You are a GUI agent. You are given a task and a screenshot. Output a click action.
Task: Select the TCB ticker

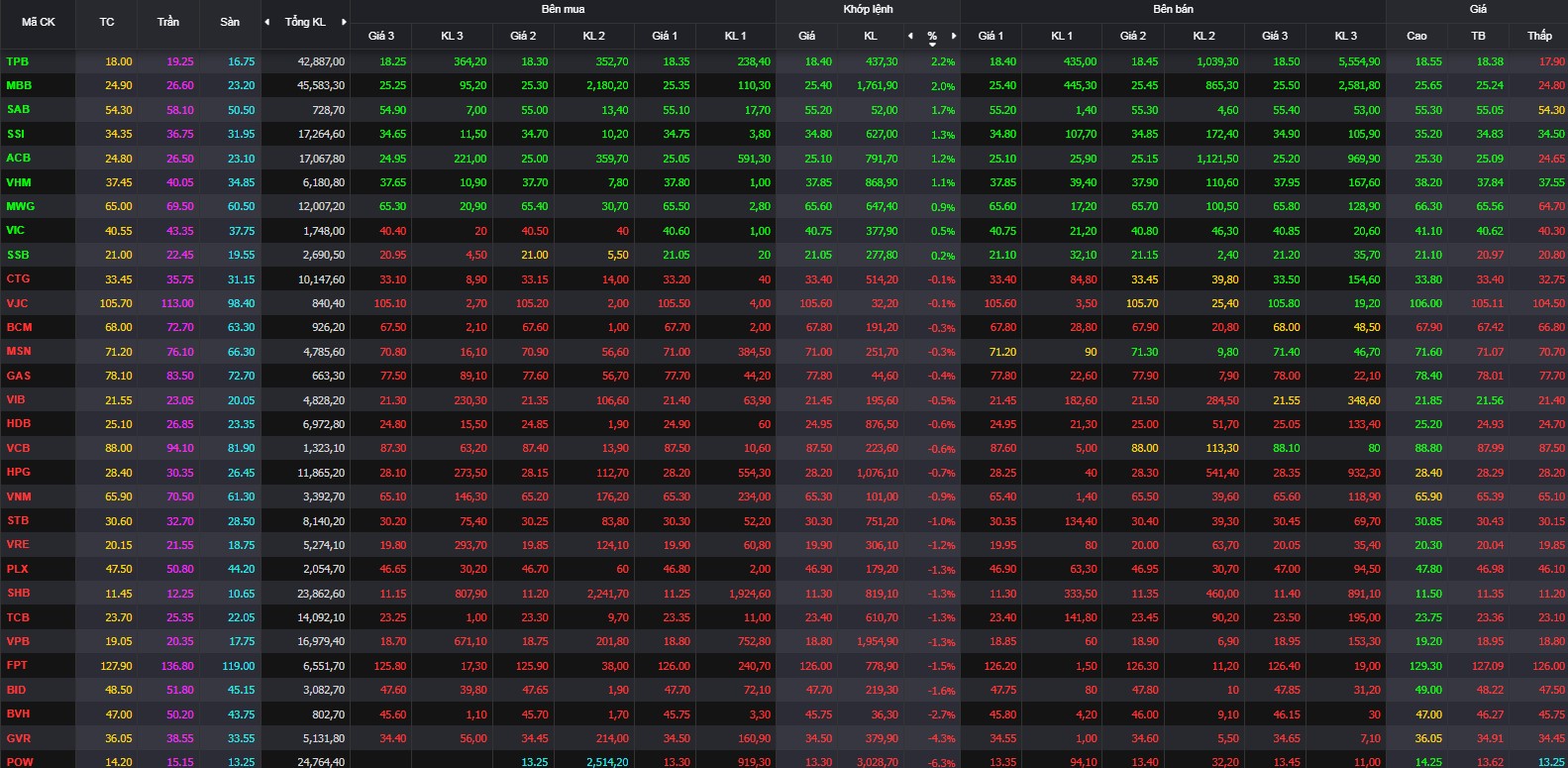(18, 617)
